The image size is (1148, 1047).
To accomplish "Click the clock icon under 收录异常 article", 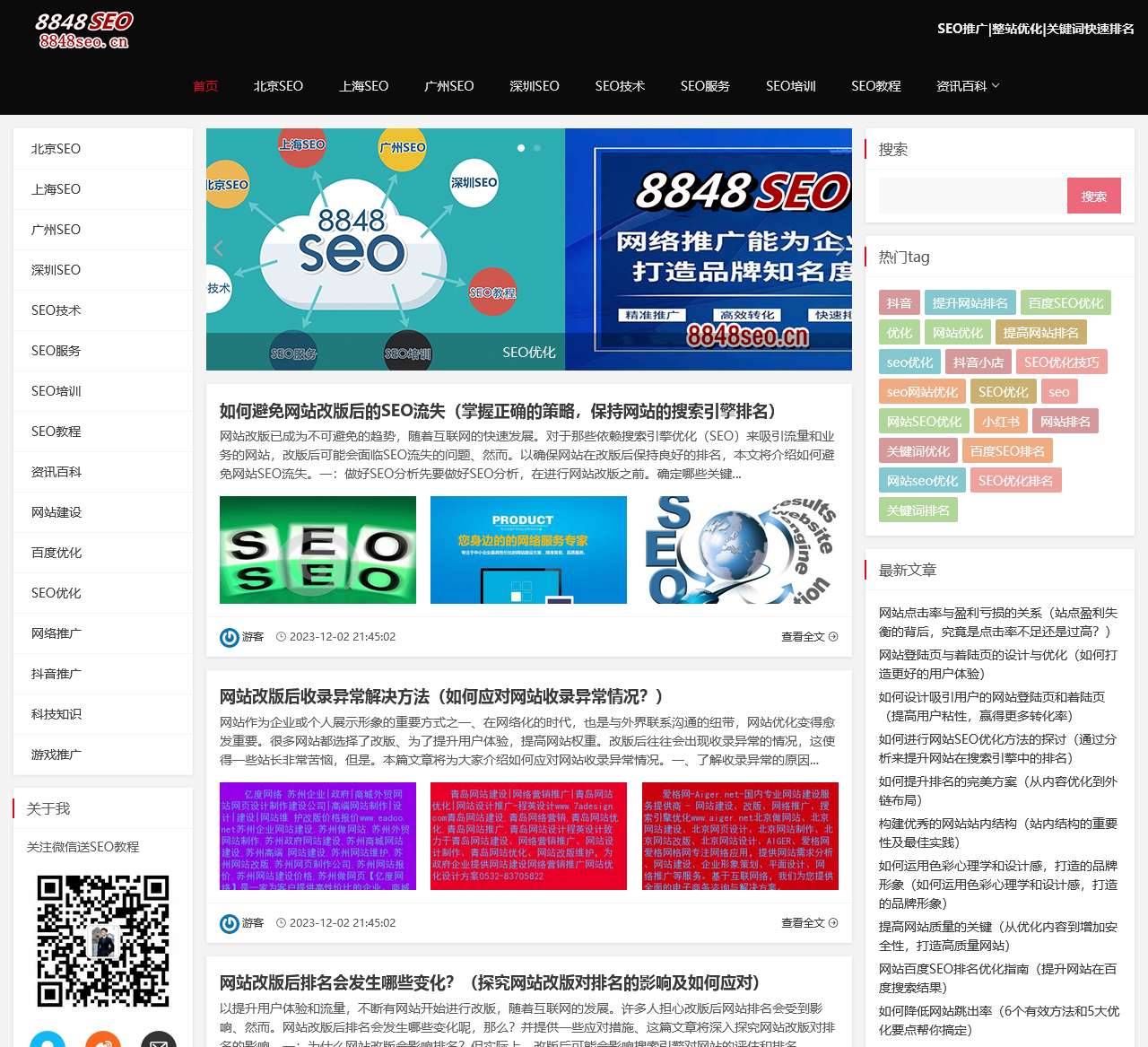I will click(281, 923).
